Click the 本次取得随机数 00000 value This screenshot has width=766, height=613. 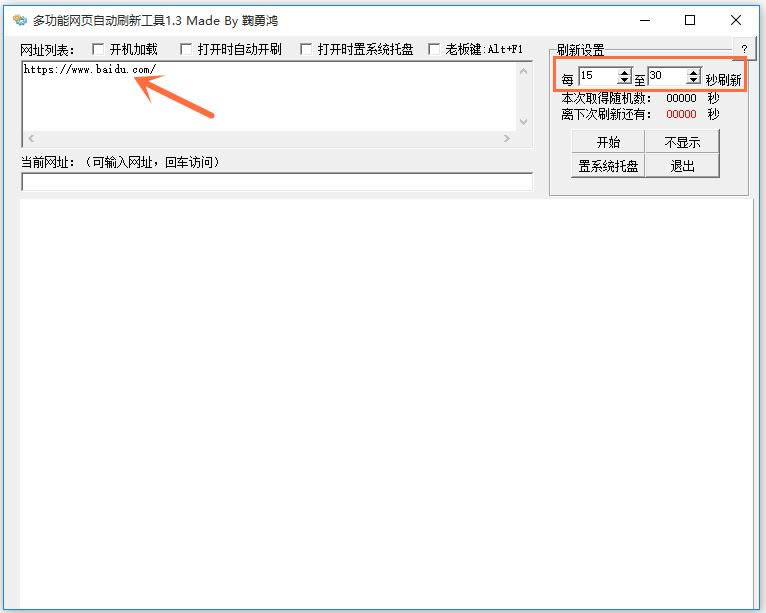click(681, 98)
